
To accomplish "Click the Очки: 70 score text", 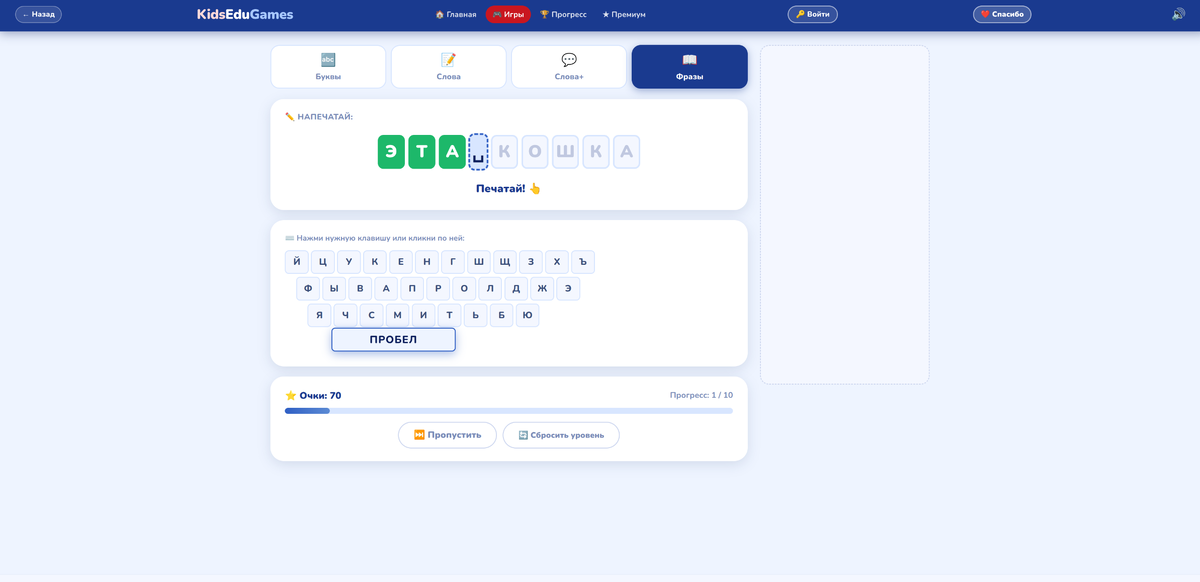I will pos(313,396).
